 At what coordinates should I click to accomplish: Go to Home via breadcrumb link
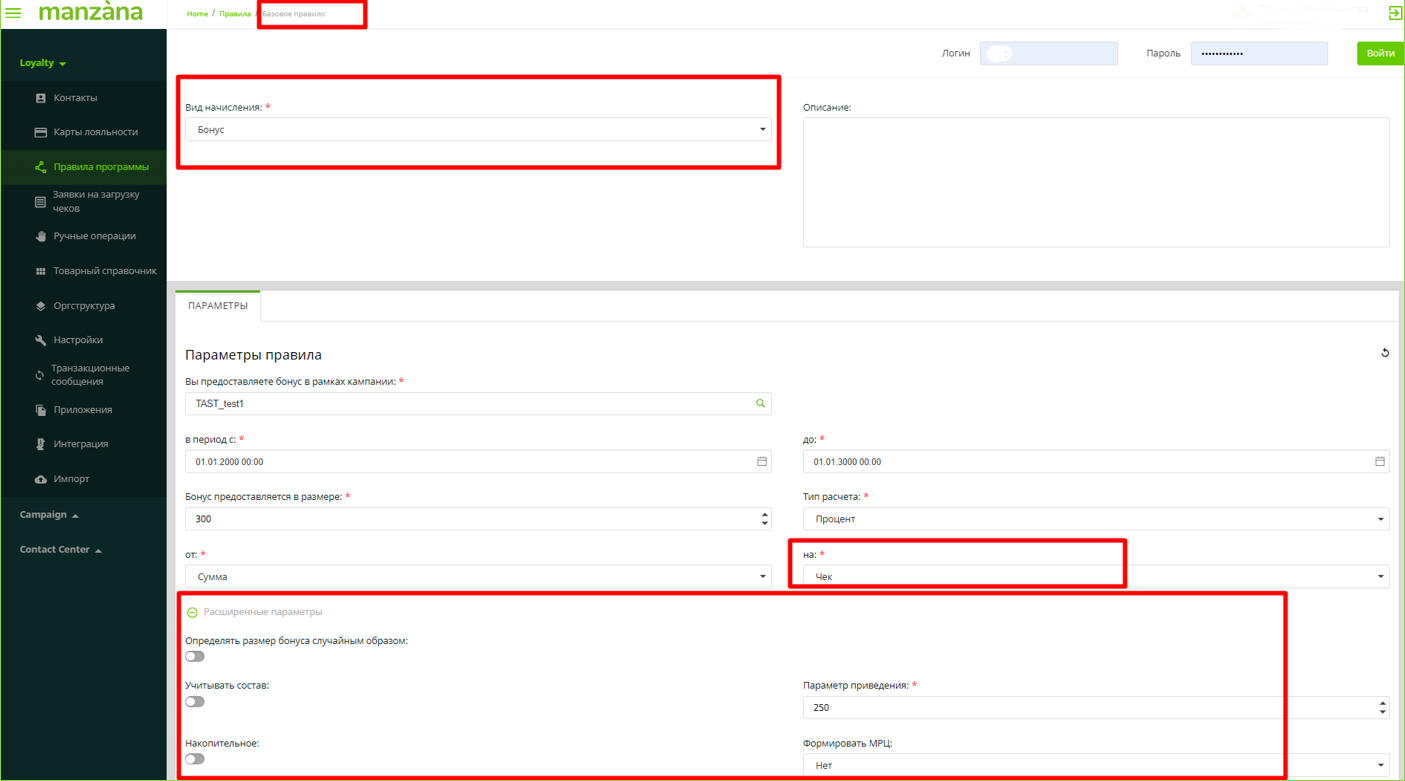[197, 14]
